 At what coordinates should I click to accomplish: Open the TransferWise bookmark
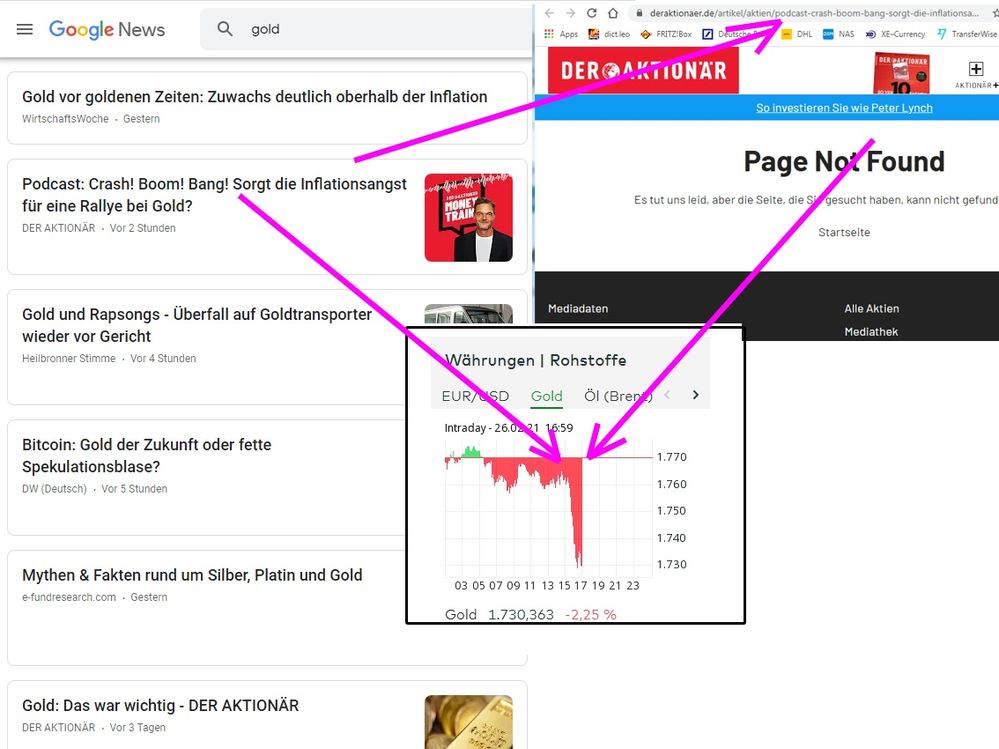[x=967, y=34]
